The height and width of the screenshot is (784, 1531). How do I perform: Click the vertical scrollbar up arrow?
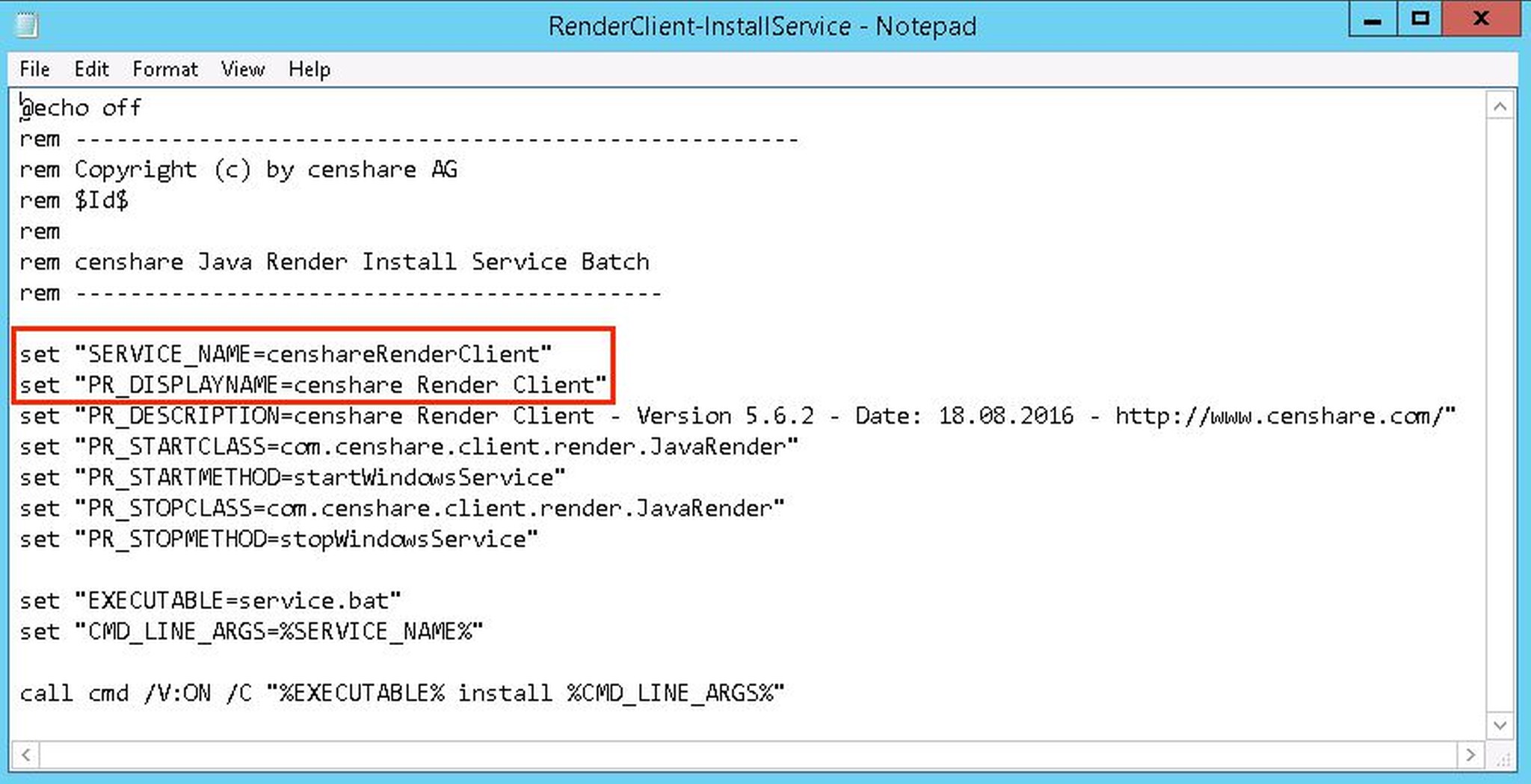pyautogui.click(x=1500, y=107)
